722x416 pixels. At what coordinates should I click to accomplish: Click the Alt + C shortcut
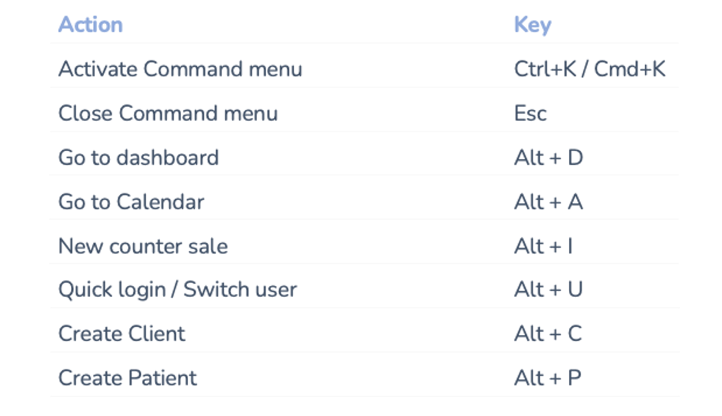(x=548, y=334)
